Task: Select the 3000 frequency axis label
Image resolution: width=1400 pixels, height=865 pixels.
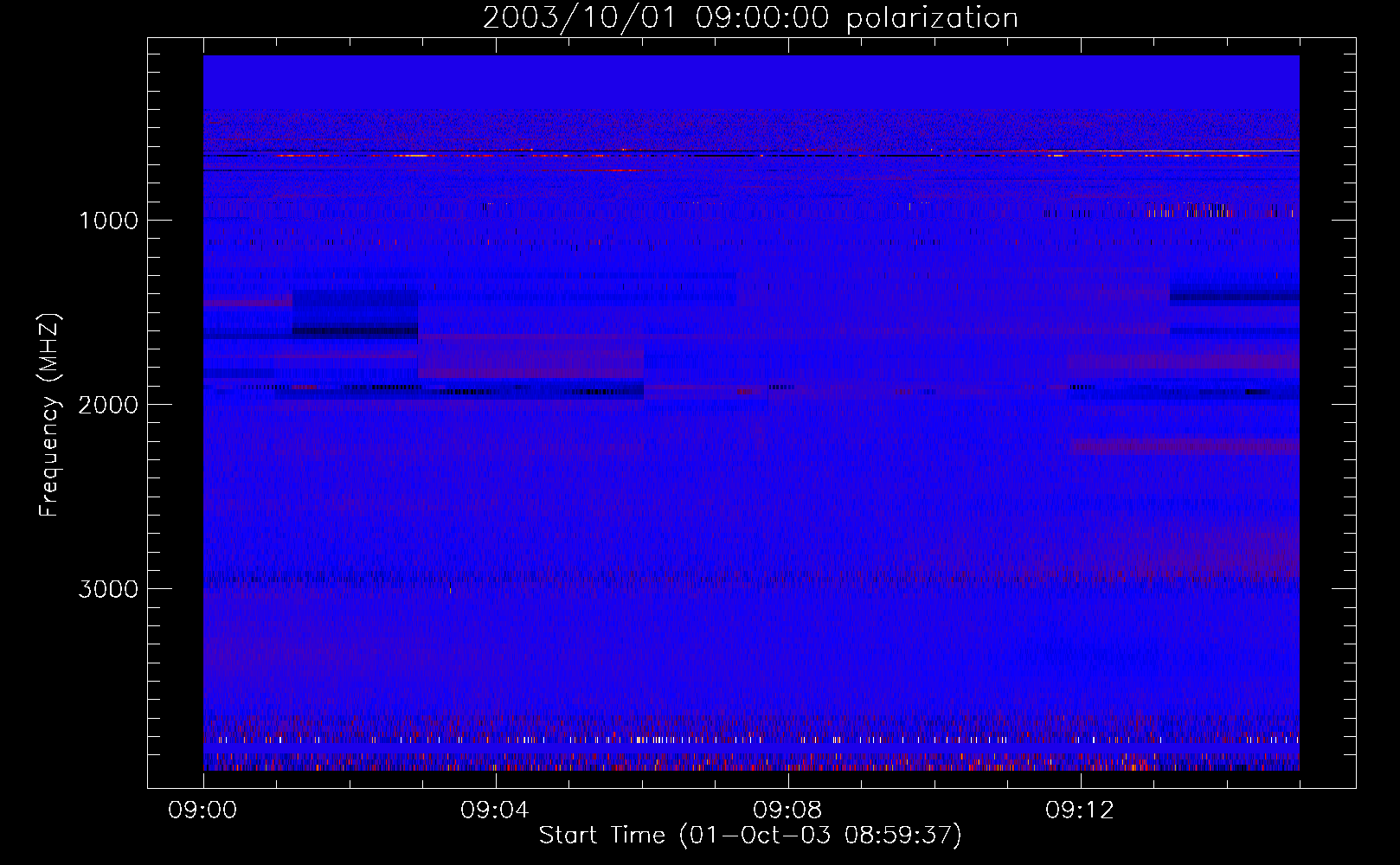Action: coord(108,589)
